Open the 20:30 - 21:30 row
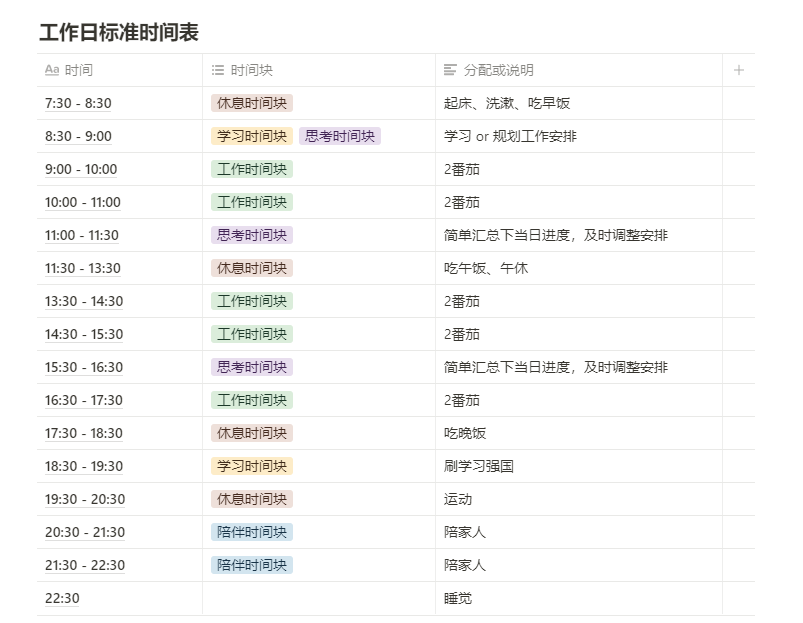This screenshot has height=623, width=803. tap(84, 532)
